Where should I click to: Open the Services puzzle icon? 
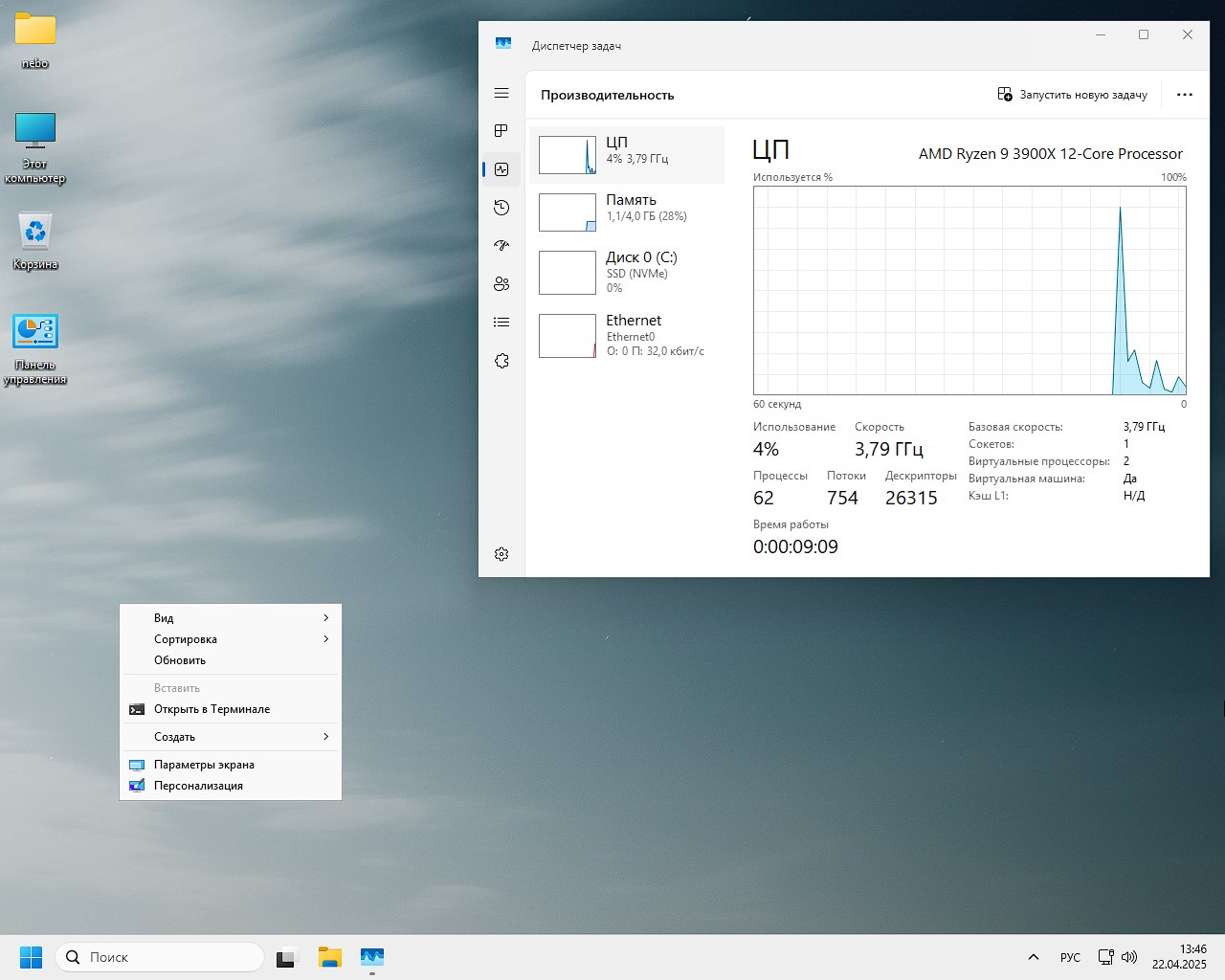pos(501,361)
